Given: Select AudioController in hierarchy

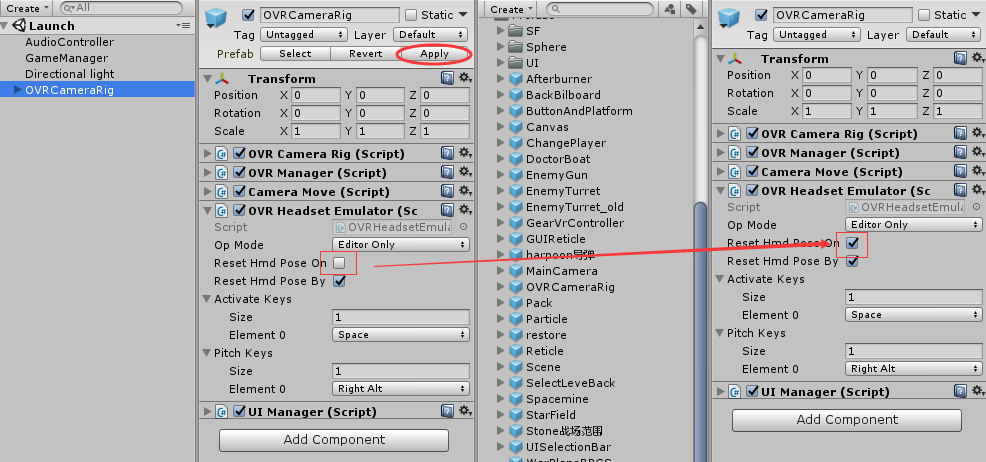Looking at the screenshot, I should [x=69, y=42].
